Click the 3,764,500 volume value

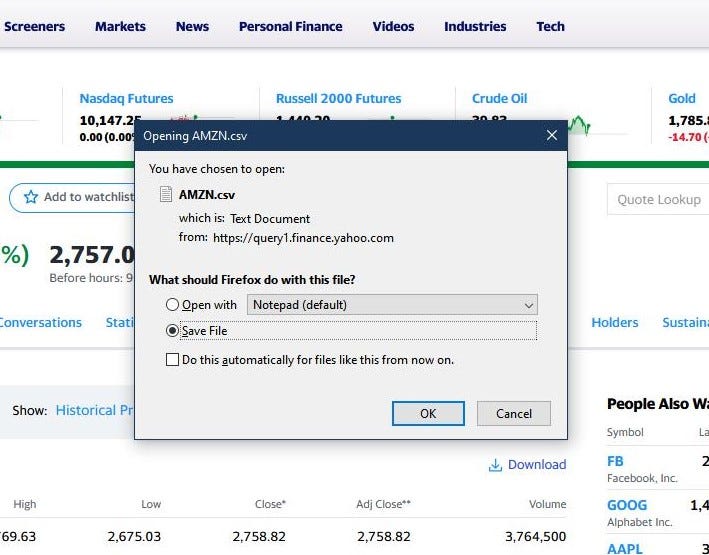[535, 536]
